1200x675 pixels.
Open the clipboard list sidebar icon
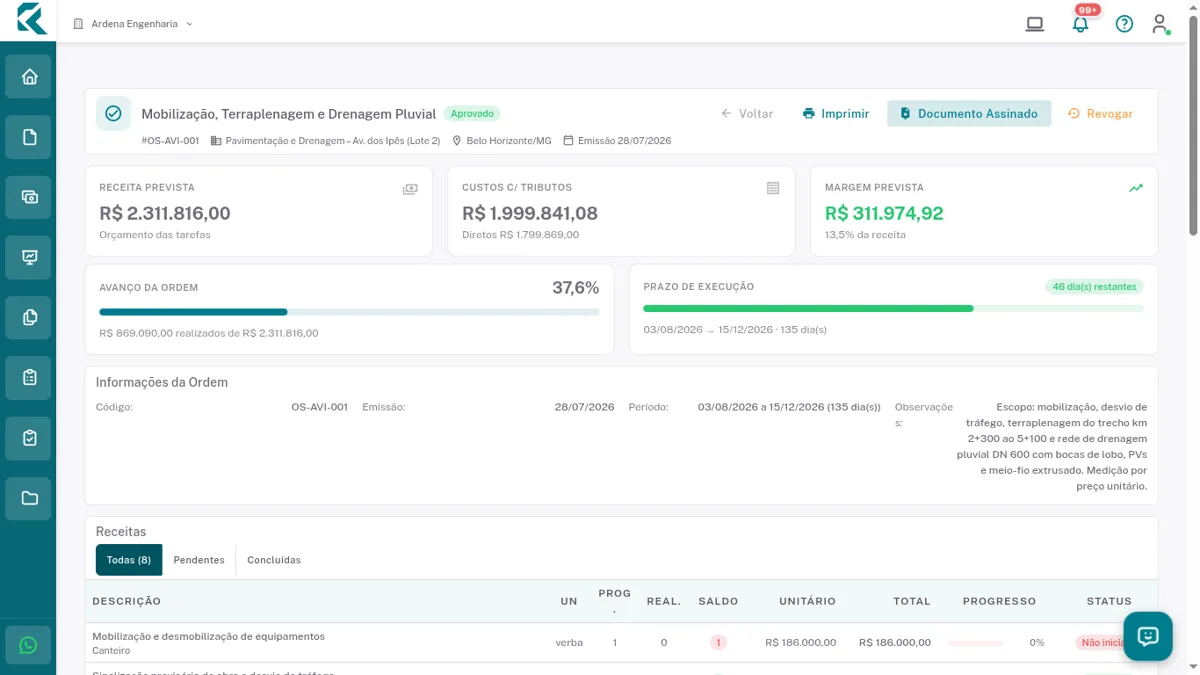28,378
